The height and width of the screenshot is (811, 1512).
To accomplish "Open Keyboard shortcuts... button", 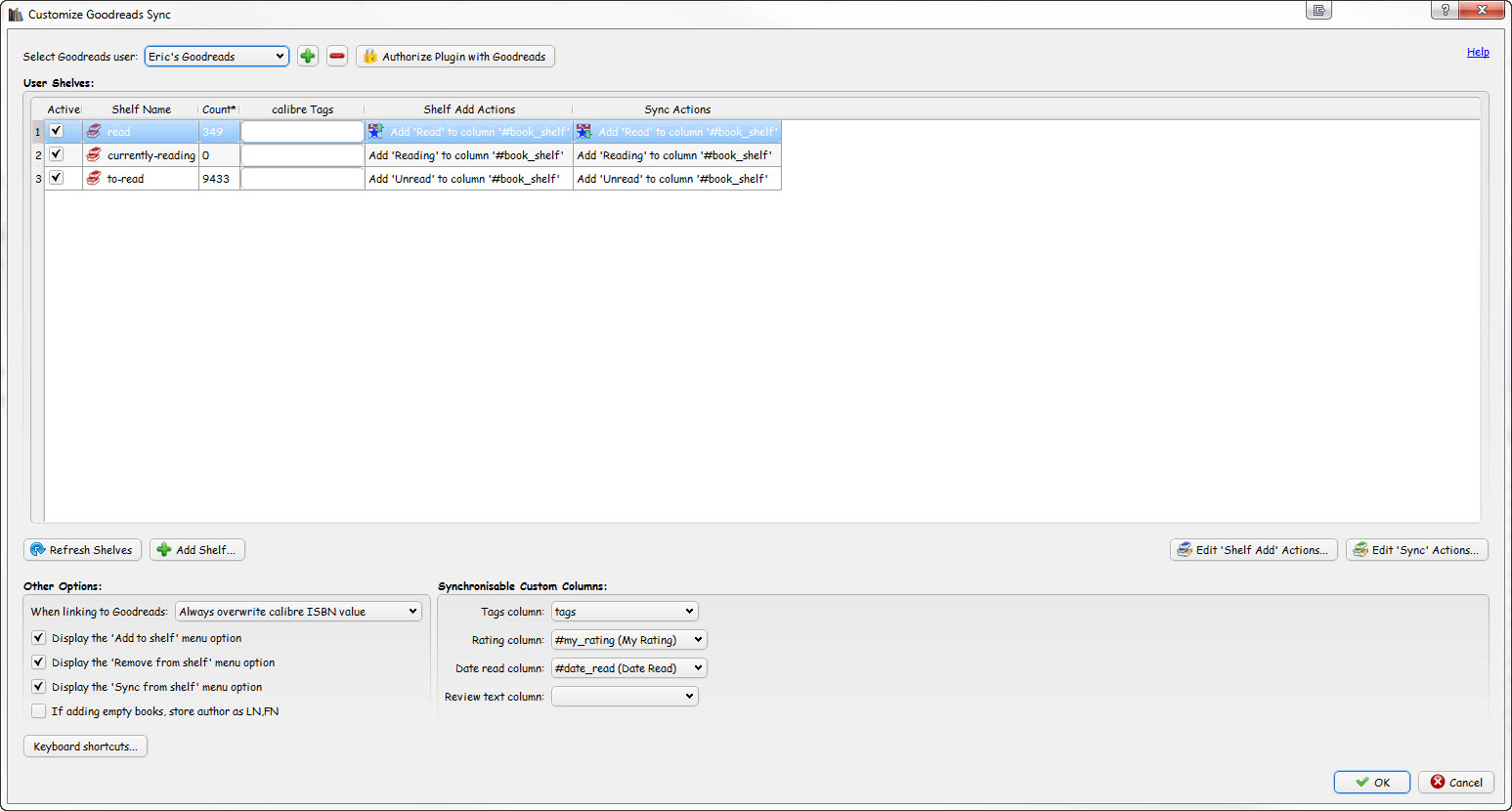I will pyautogui.click(x=85, y=747).
